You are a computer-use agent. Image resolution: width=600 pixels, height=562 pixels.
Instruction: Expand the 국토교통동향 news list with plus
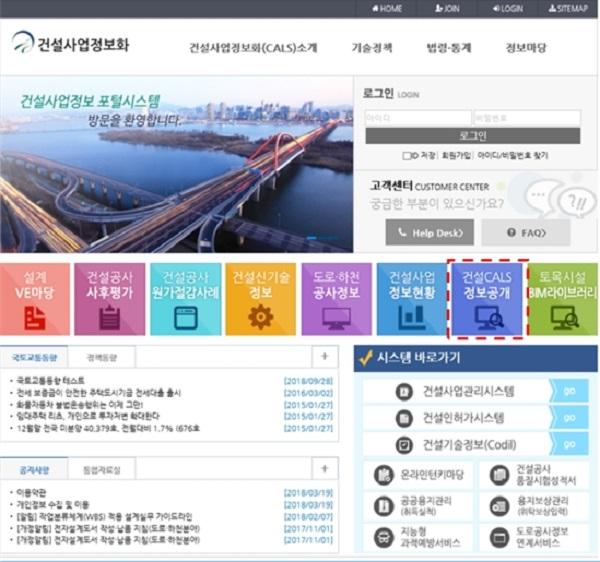coord(324,355)
